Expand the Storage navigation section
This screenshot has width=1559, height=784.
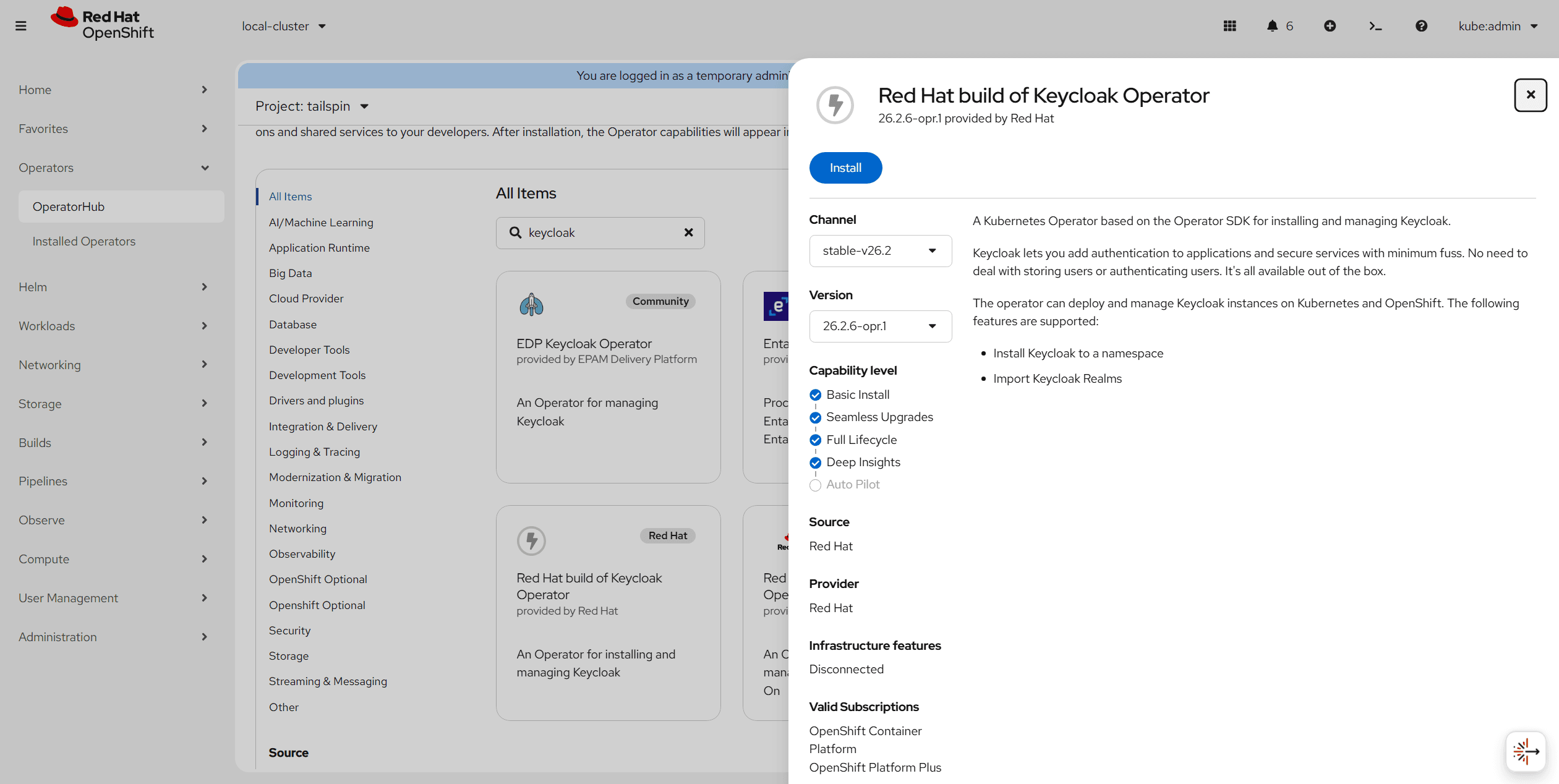click(x=114, y=404)
